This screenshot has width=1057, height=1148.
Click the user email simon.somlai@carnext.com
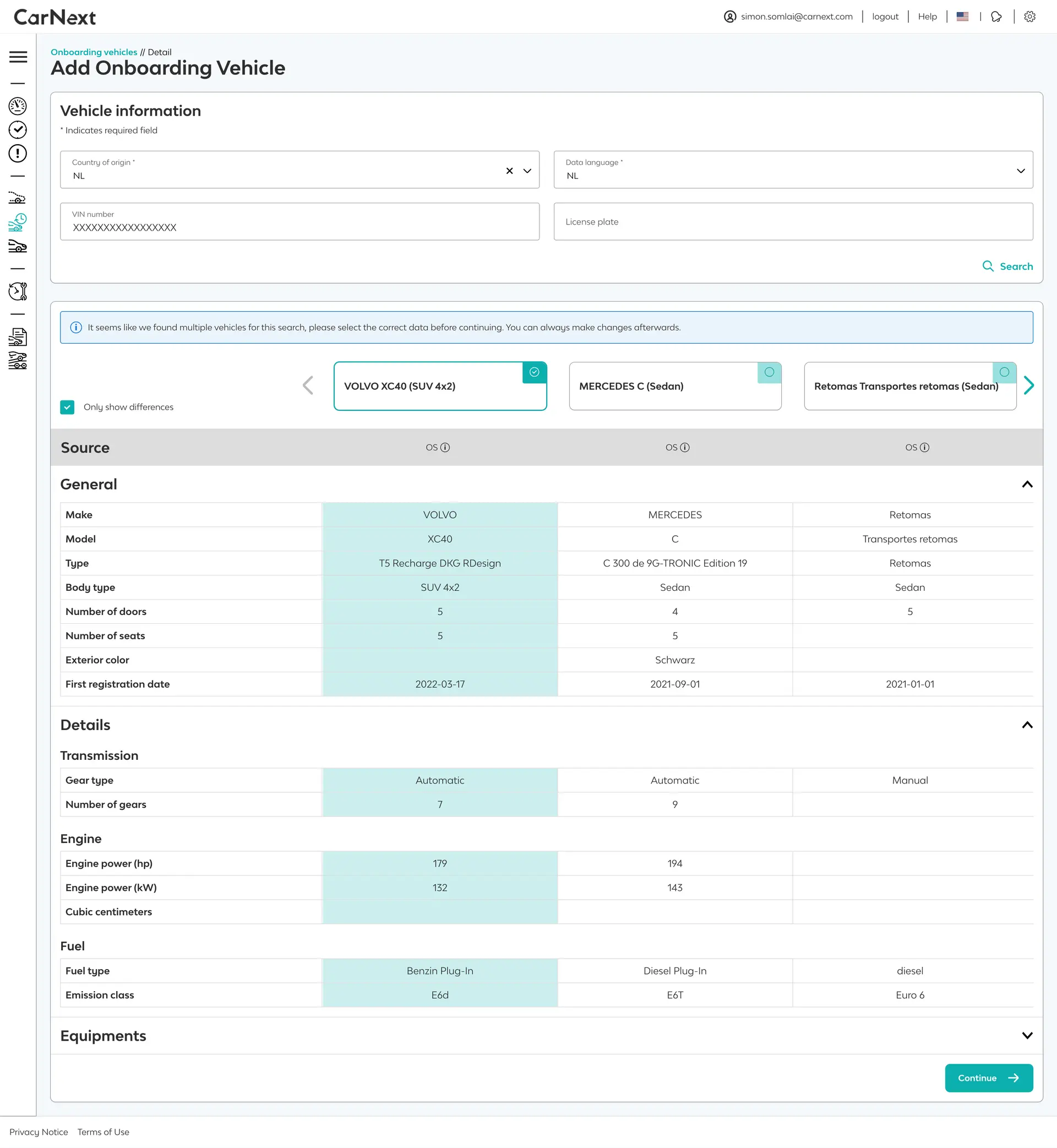coord(796,17)
